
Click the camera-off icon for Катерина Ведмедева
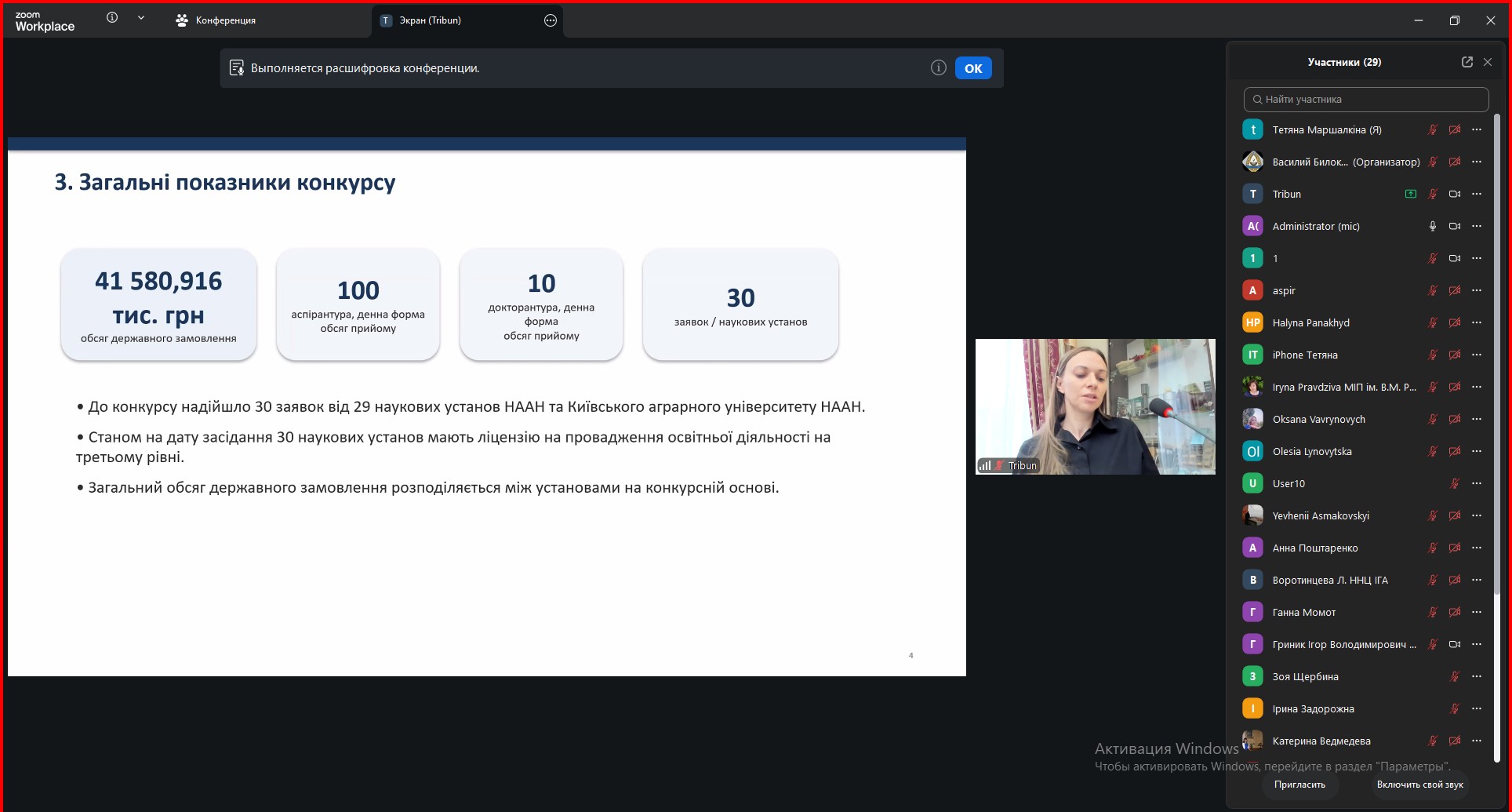pos(1455,741)
